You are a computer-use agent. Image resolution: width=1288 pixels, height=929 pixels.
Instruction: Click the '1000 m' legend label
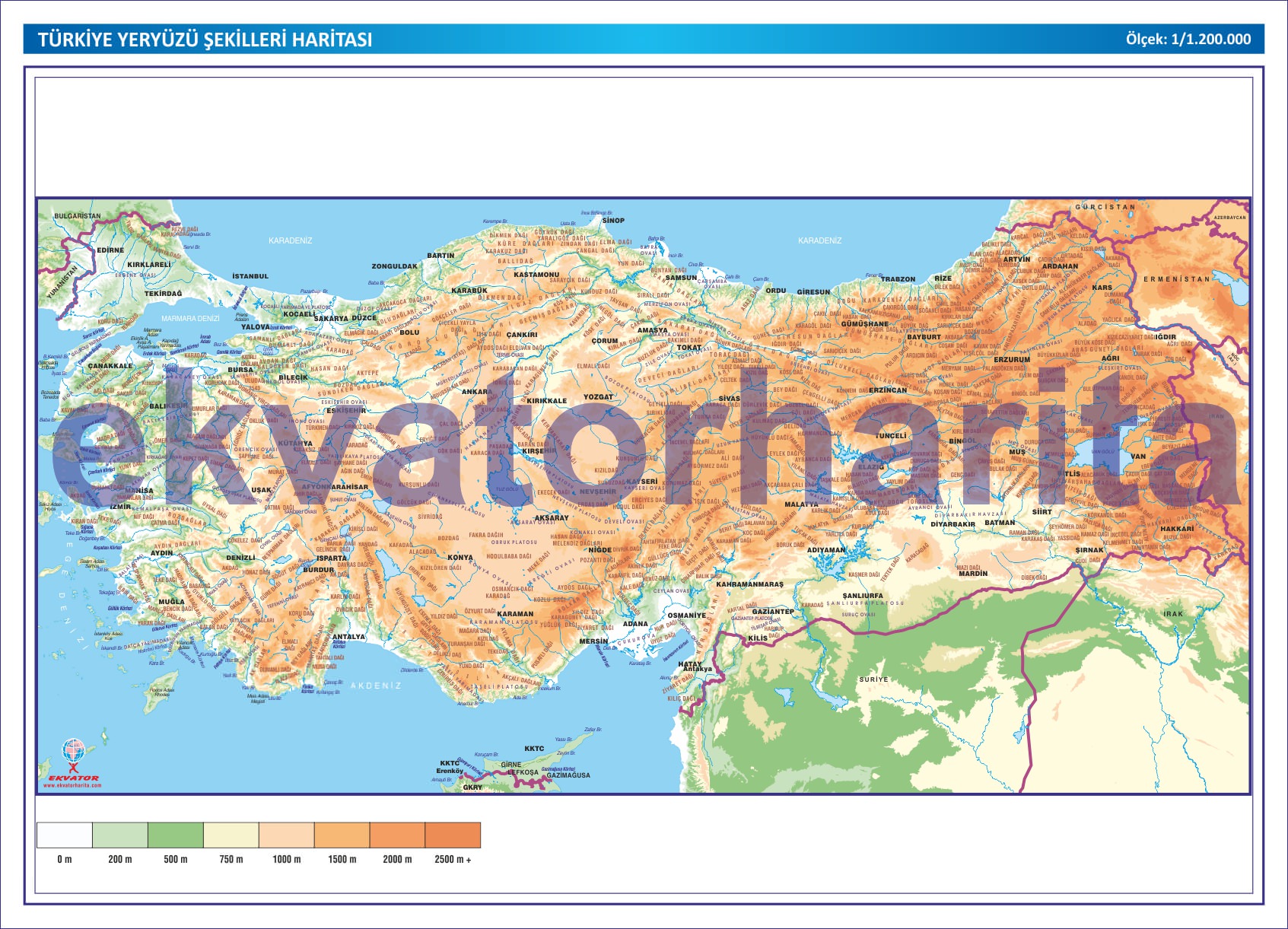pos(287,859)
